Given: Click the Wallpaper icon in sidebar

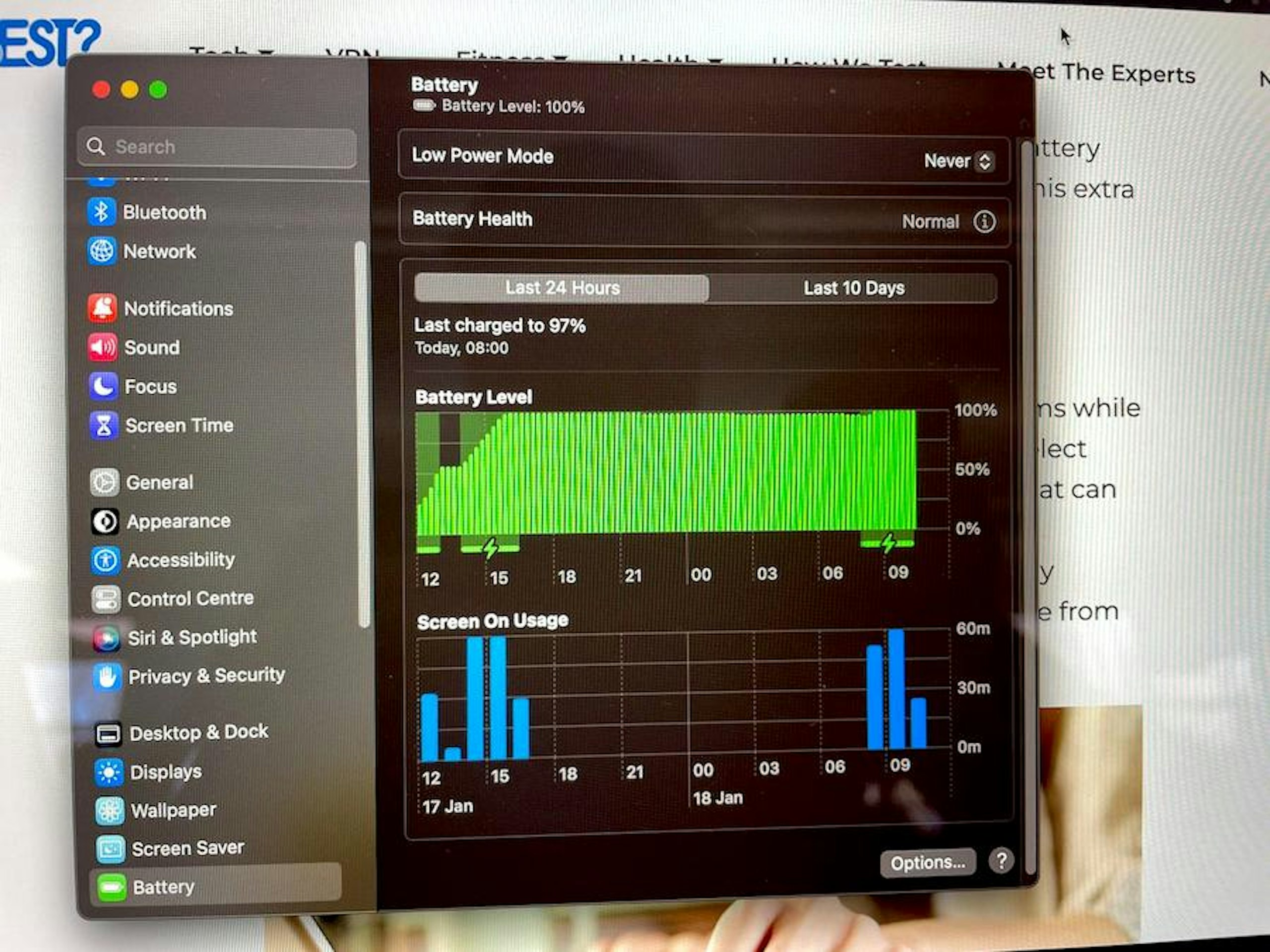Looking at the screenshot, I should click(110, 811).
